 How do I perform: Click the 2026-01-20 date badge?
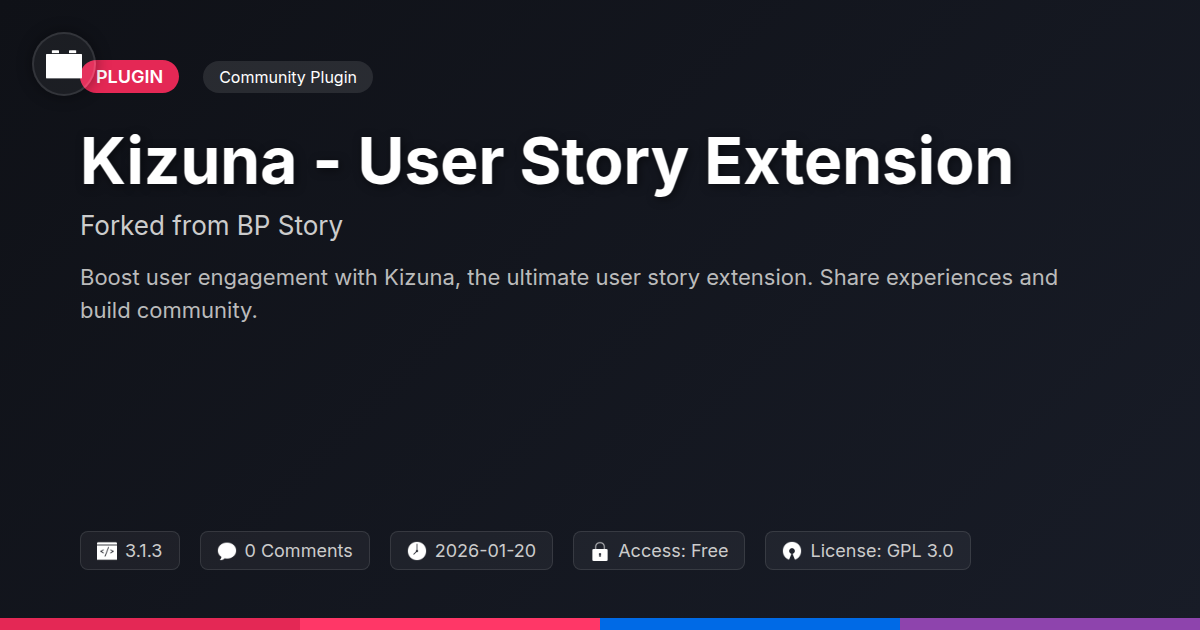[x=471, y=551]
